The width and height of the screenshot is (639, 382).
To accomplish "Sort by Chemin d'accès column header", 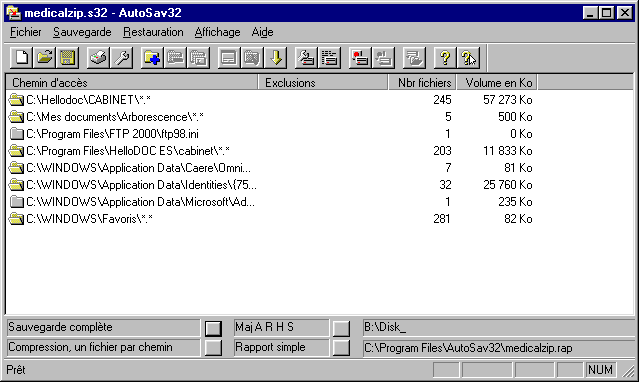I will [132, 83].
